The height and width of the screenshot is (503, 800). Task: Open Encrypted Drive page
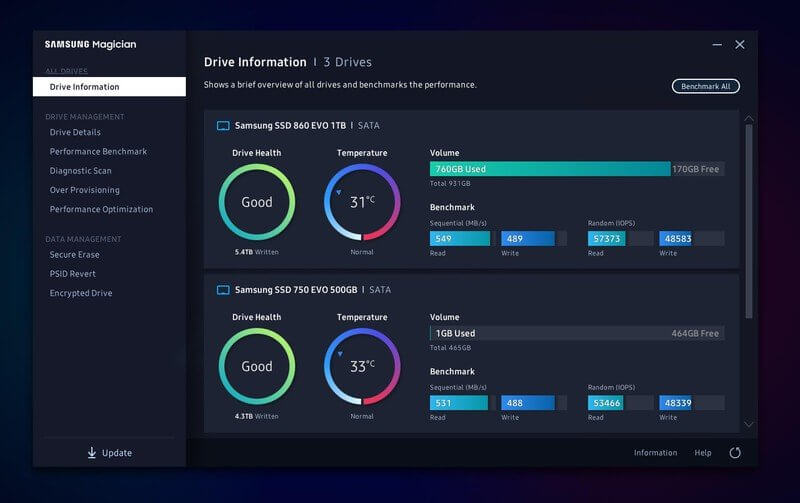tap(81, 293)
